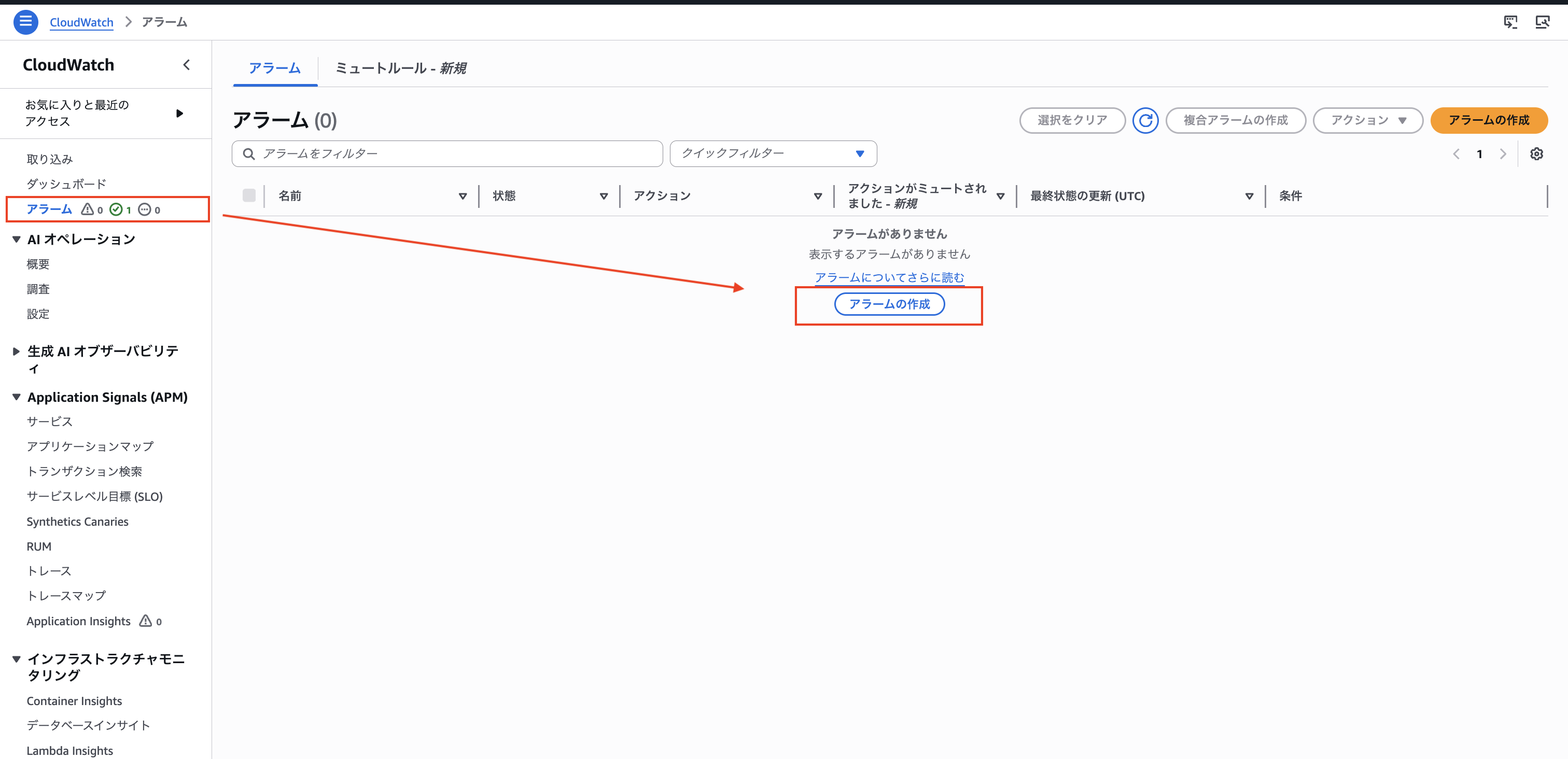This screenshot has width=1568, height=759.
Task: Open the アクション dropdown button
Action: coord(1367,120)
